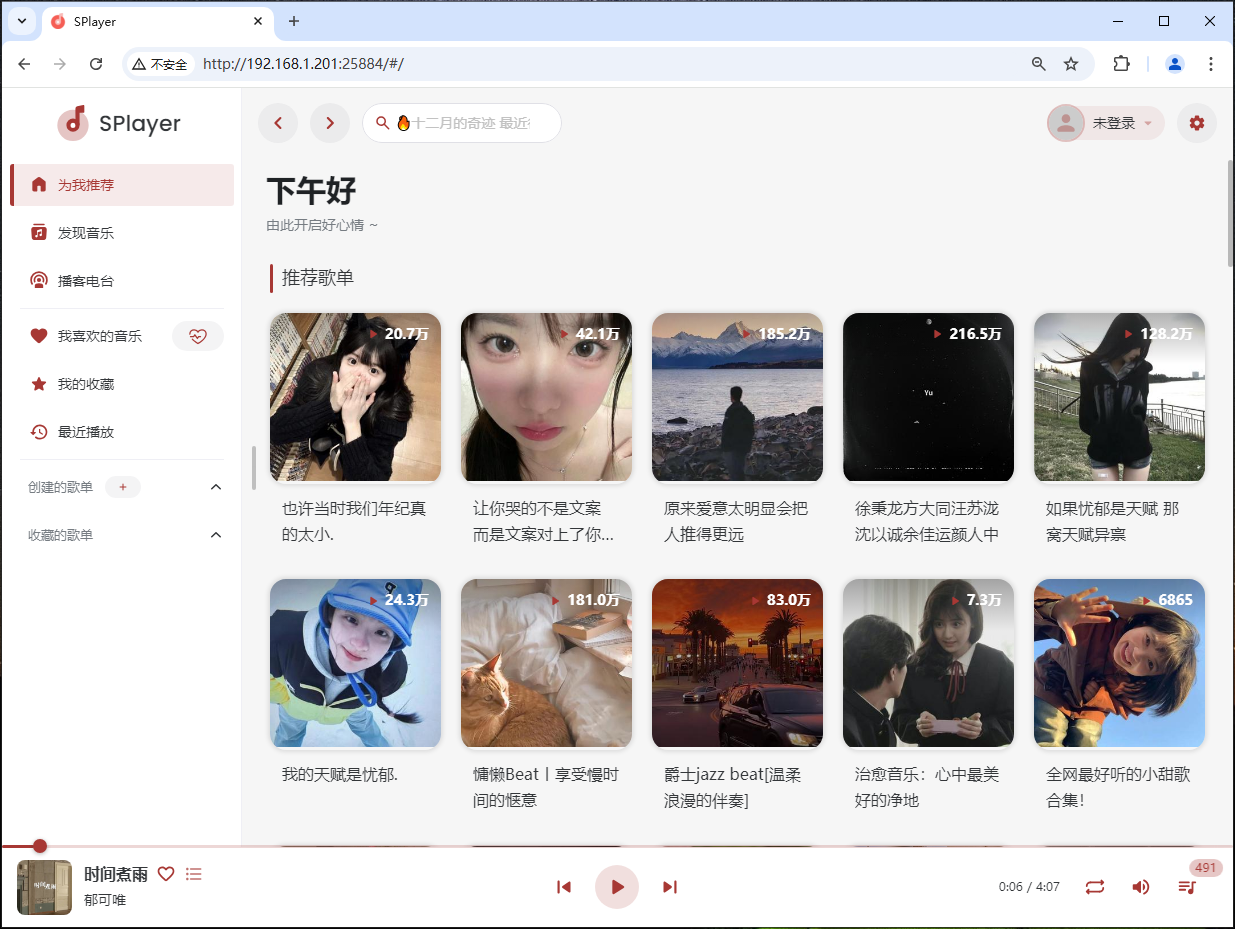
Task: Open playlist 我的天赋是忧郁 cover thumbnail
Action: coord(355,663)
